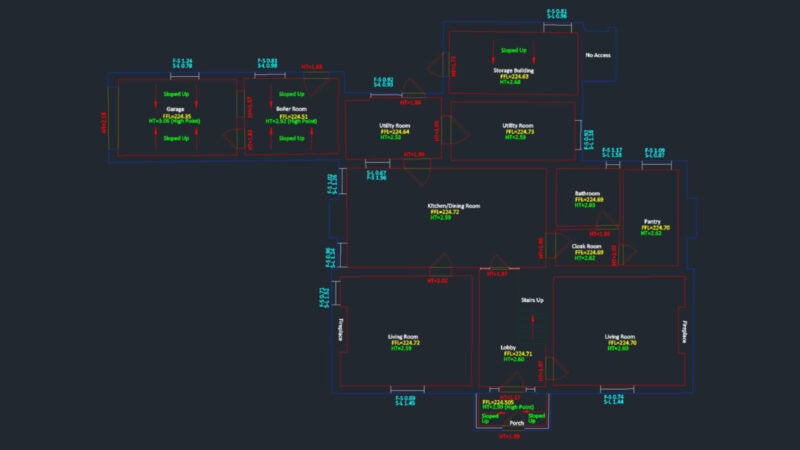The width and height of the screenshot is (800, 450).
Task: Select the "Stairs Up" label
Action: (x=532, y=300)
